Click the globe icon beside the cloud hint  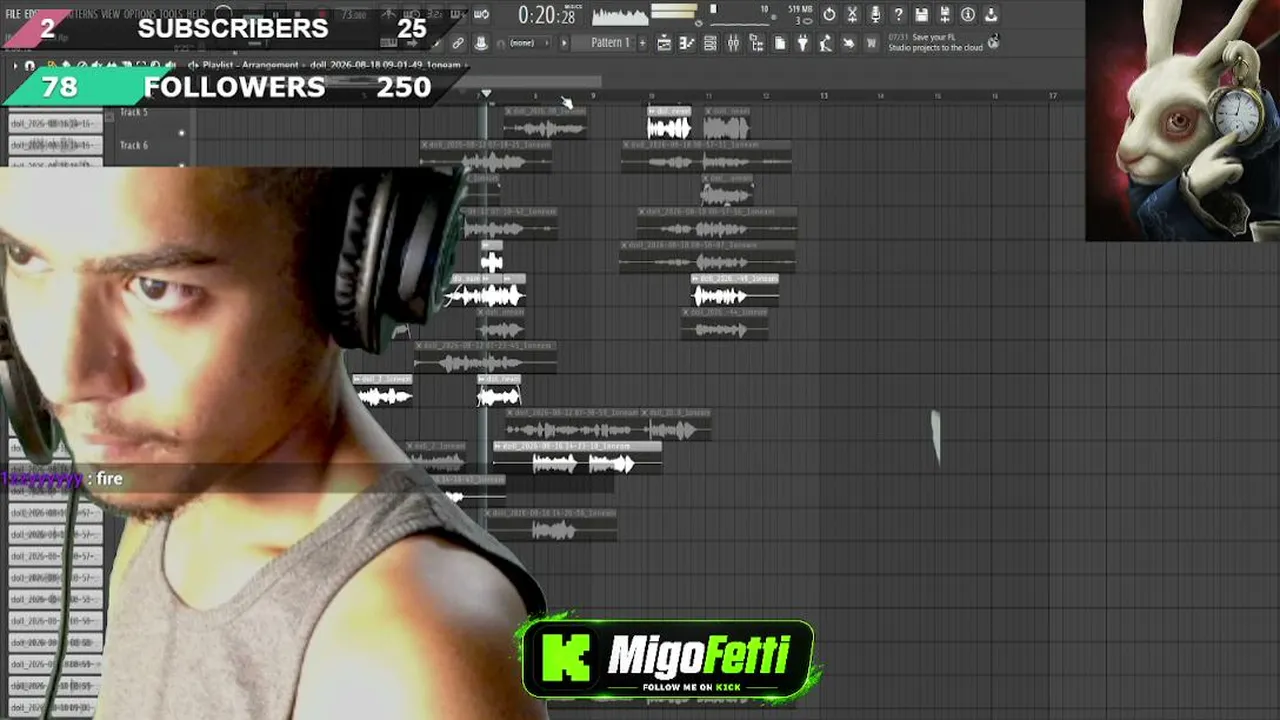[x=993, y=42]
